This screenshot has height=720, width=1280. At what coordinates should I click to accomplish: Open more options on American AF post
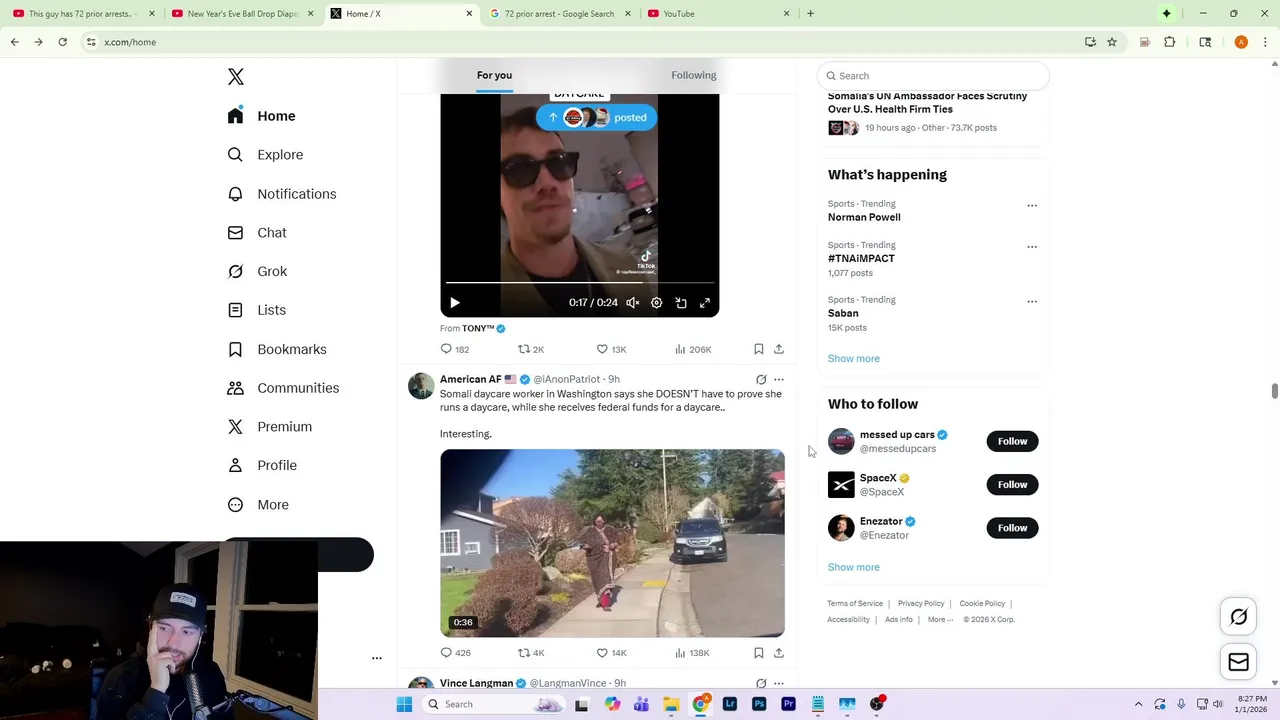click(x=779, y=380)
